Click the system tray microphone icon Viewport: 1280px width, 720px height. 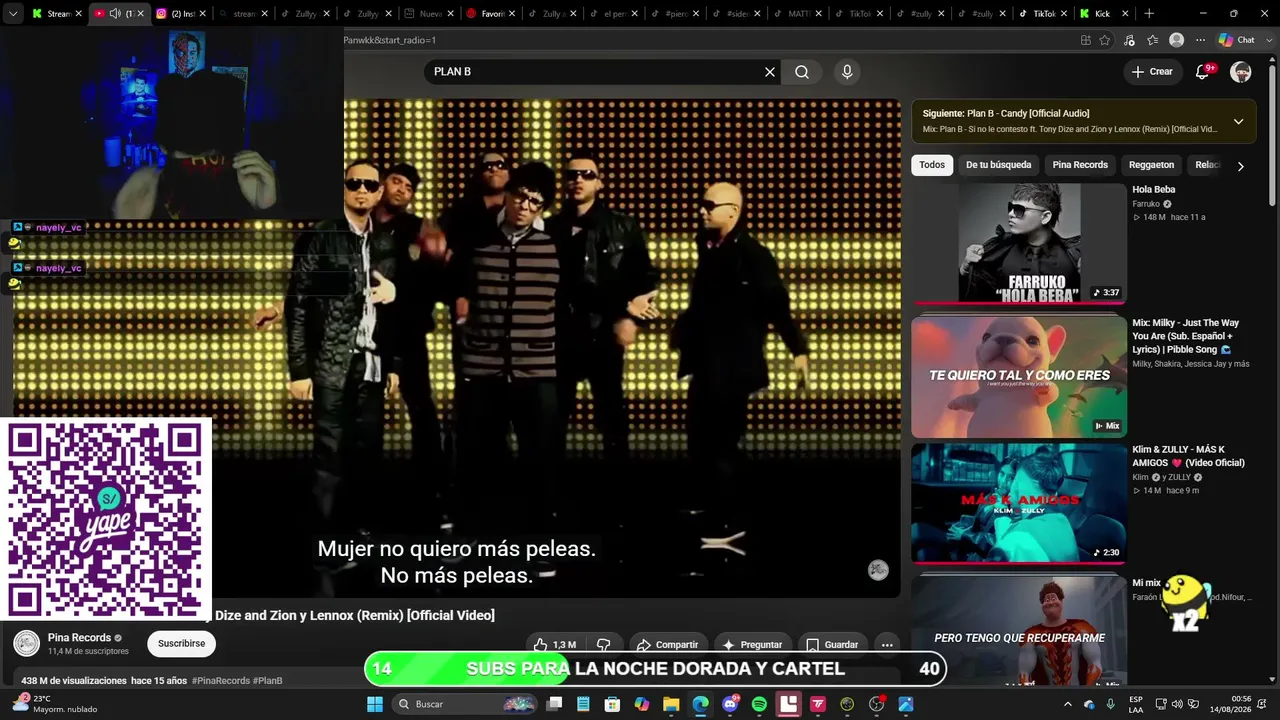coord(1110,704)
